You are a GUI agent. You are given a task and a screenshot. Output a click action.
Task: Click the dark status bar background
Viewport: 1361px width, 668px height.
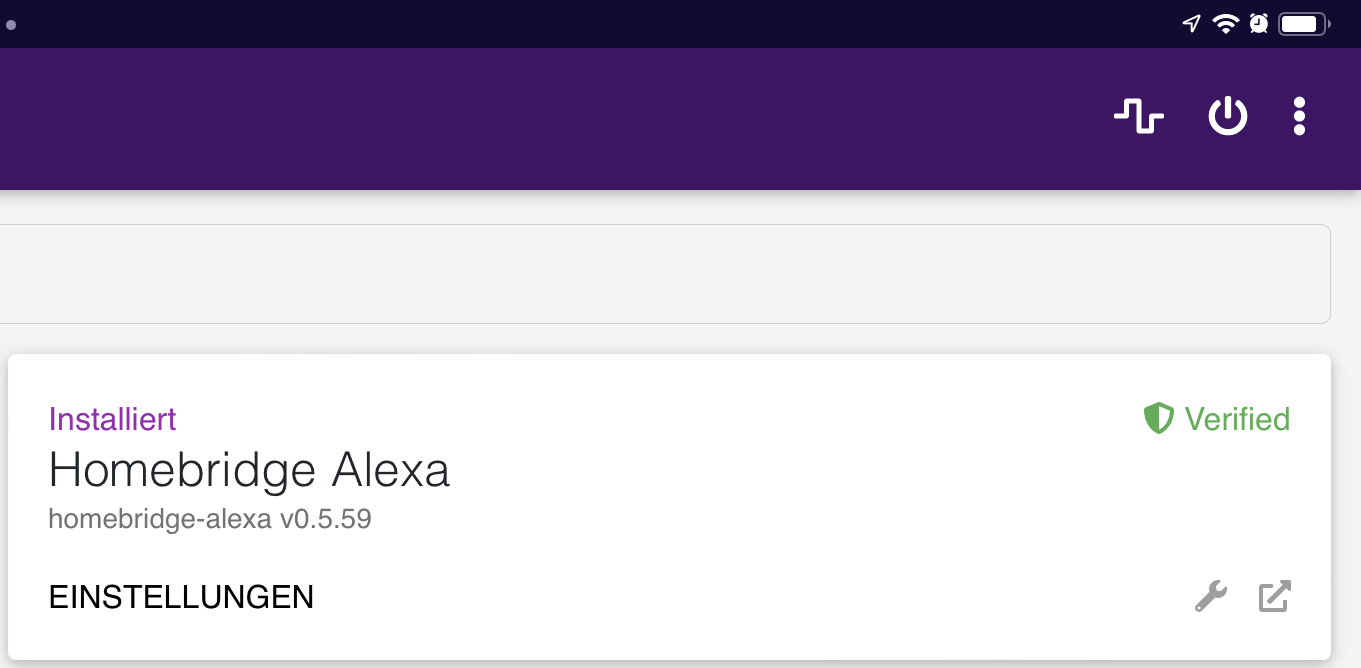(x=600, y=24)
